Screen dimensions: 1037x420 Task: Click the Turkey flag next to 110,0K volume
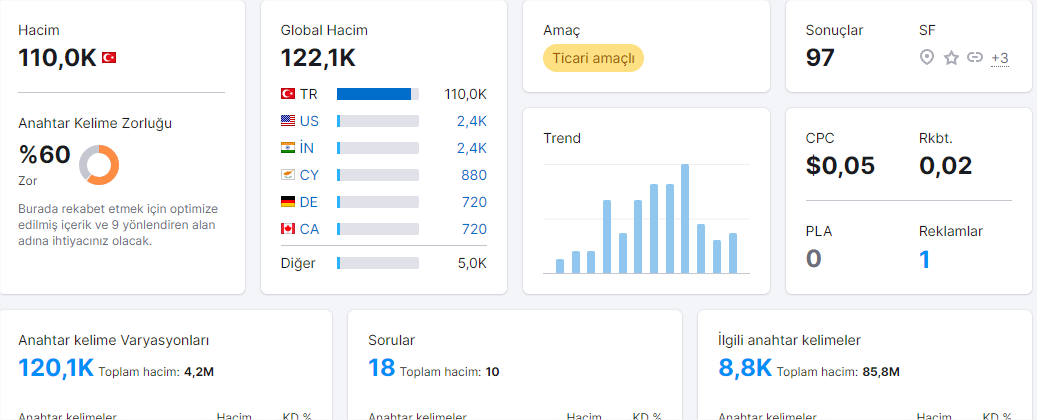(109, 58)
